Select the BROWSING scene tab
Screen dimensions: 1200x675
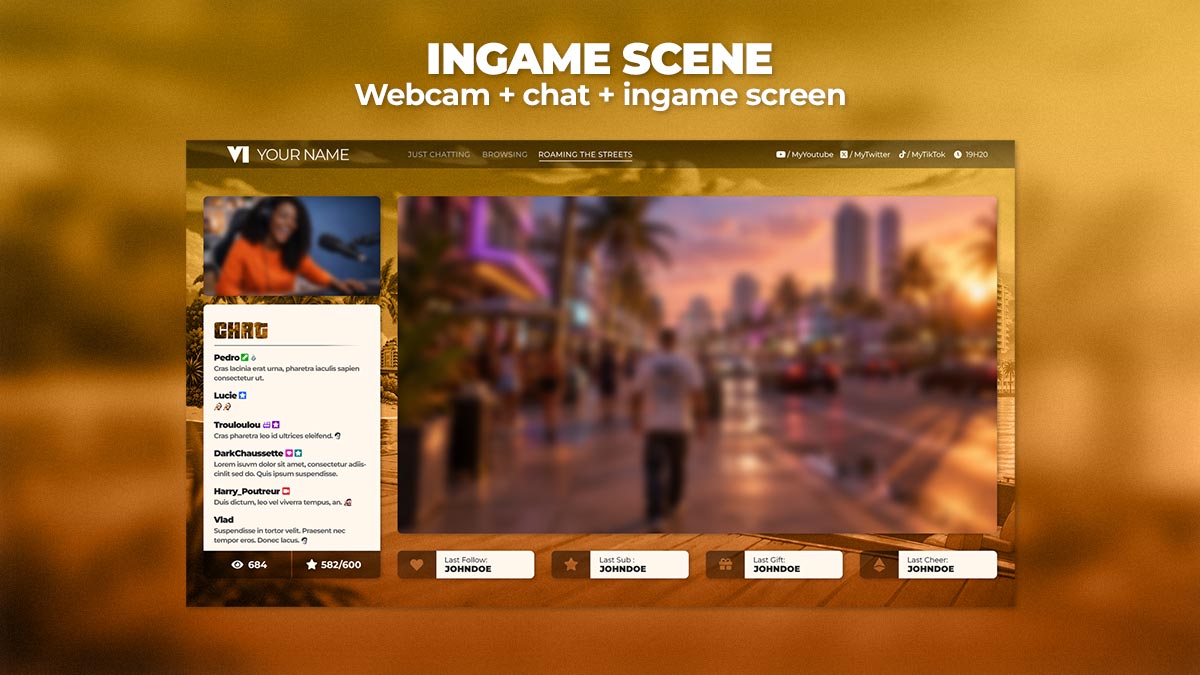click(505, 155)
